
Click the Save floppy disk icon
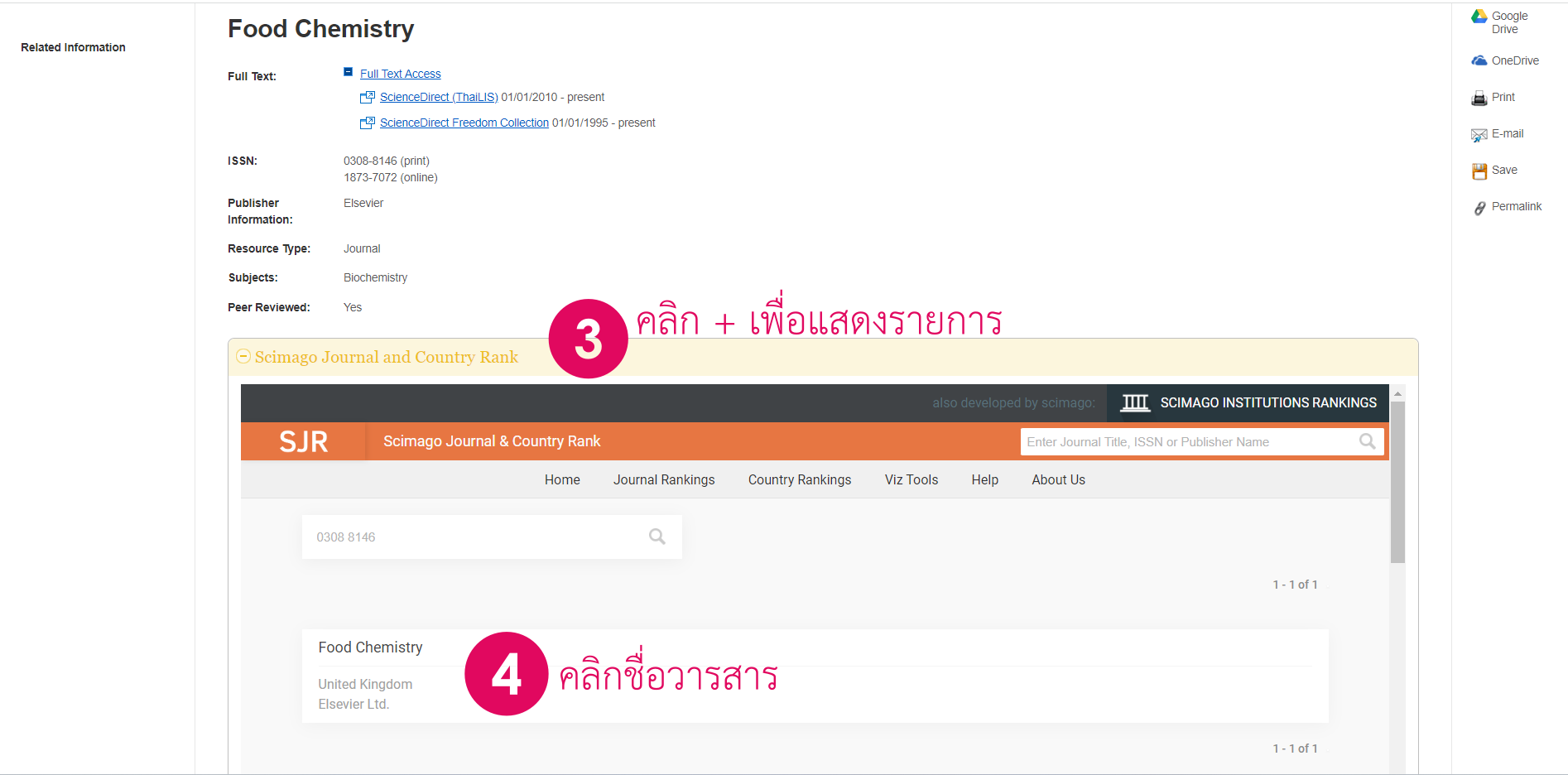pos(1479,171)
